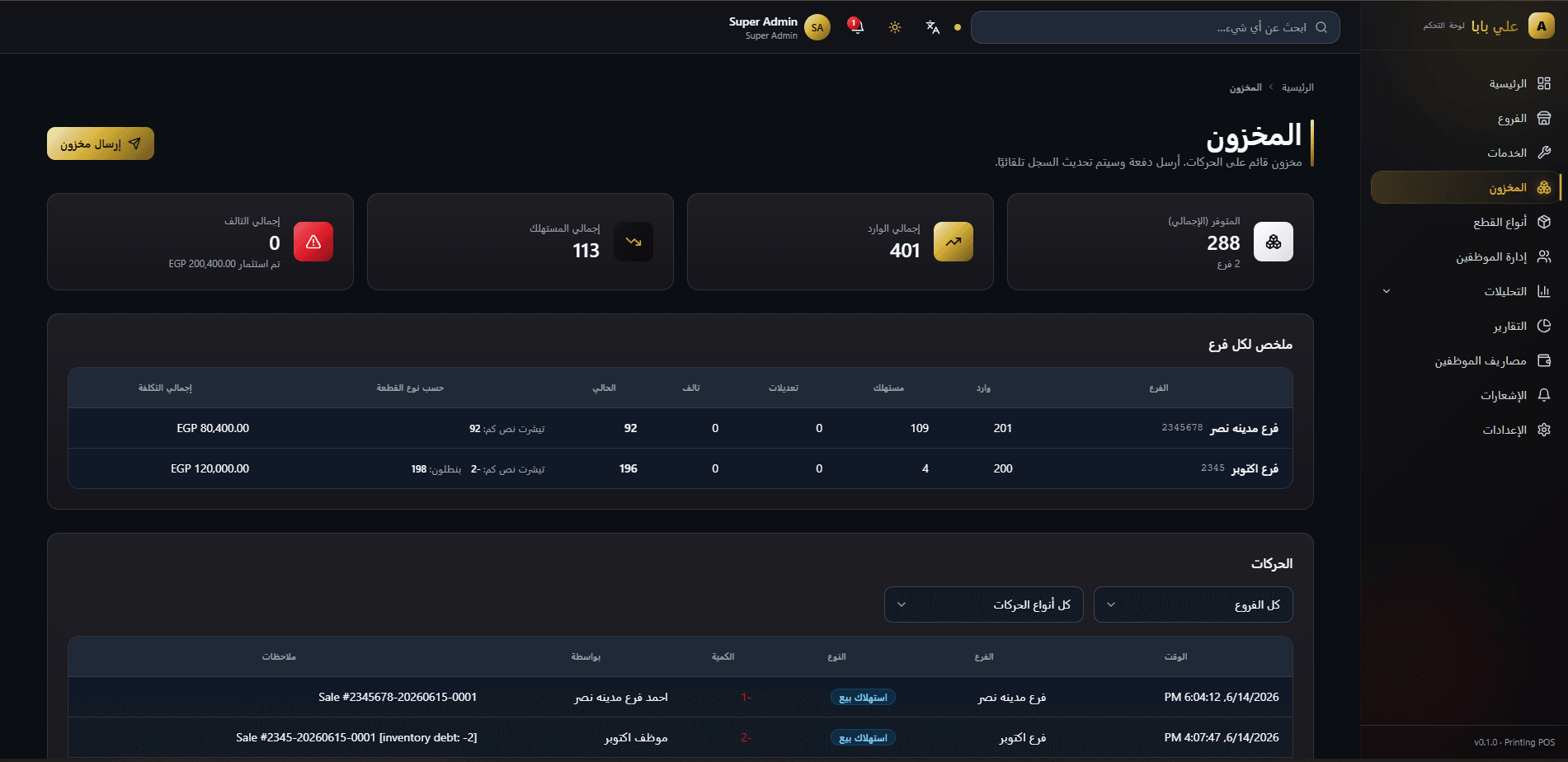Click the استهلاك بيع badge for موظف اكتوبر row

[863, 738]
